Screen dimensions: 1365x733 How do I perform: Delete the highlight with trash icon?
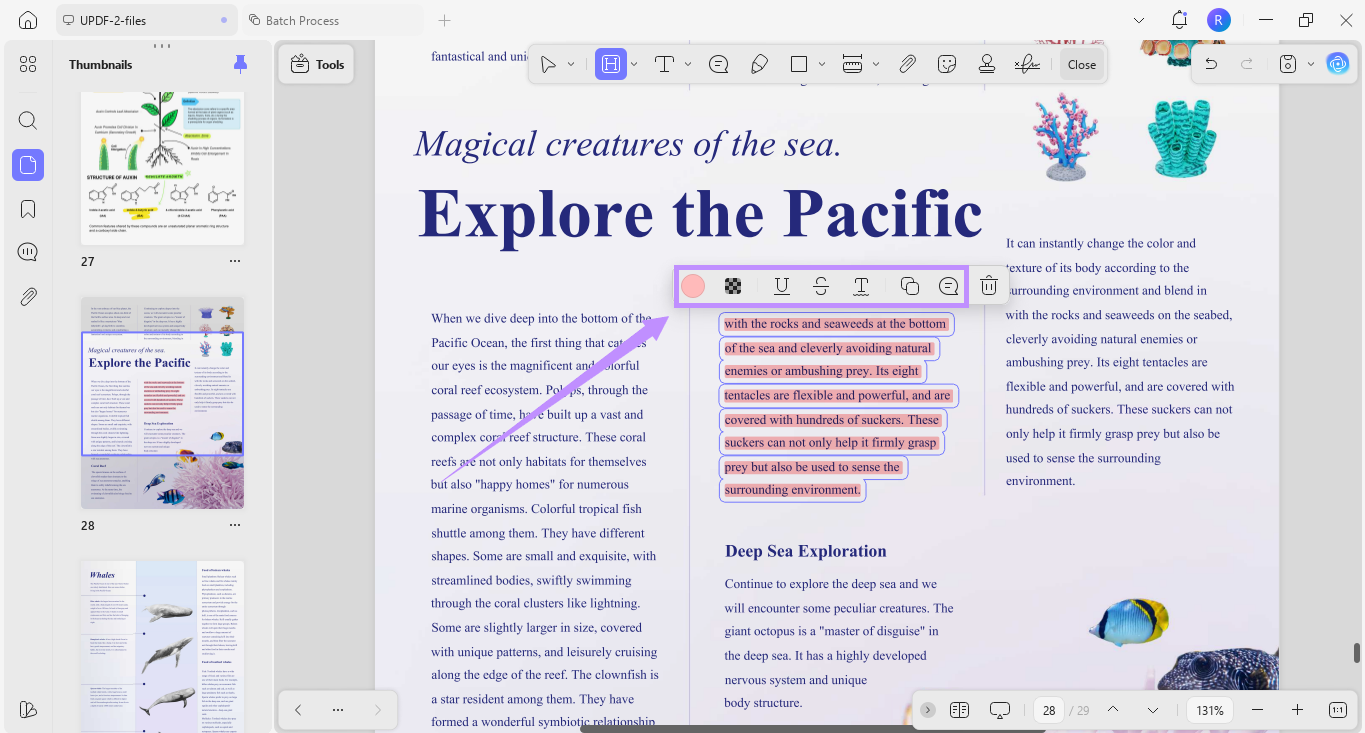point(988,286)
